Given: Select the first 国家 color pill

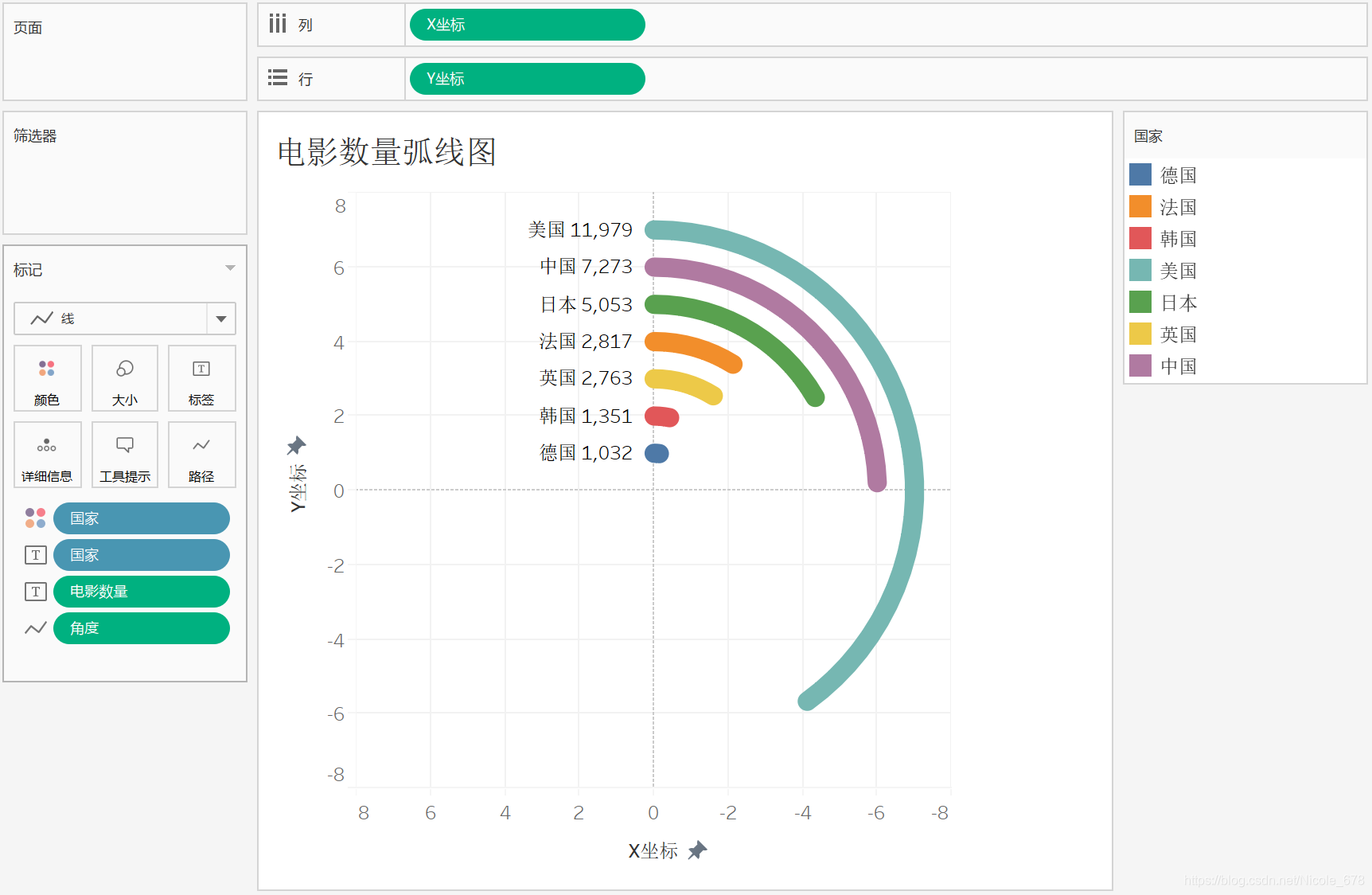Looking at the screenshot, I should 142,518.
